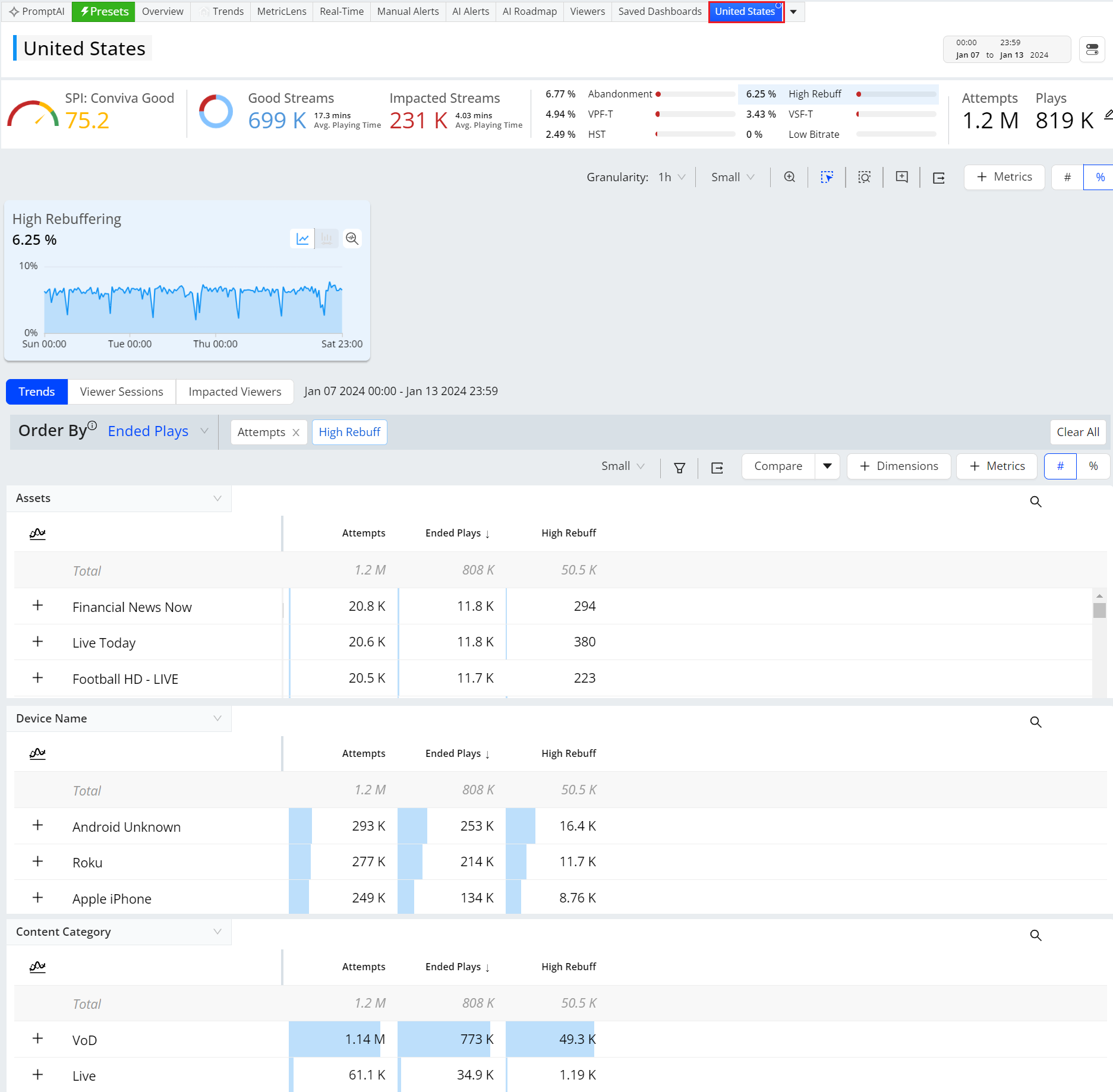
Task: Select the bar chart view icon in High Rebuffering
Action: click(326, 239)
